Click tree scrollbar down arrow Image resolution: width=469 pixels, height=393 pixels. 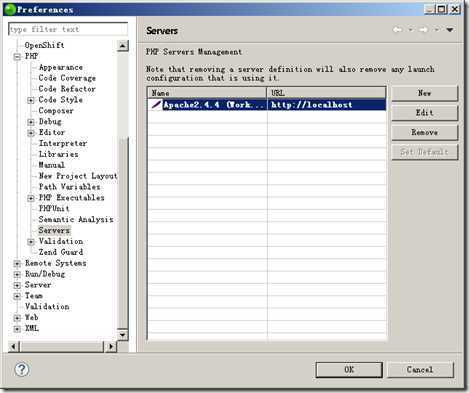pos(123,334)
